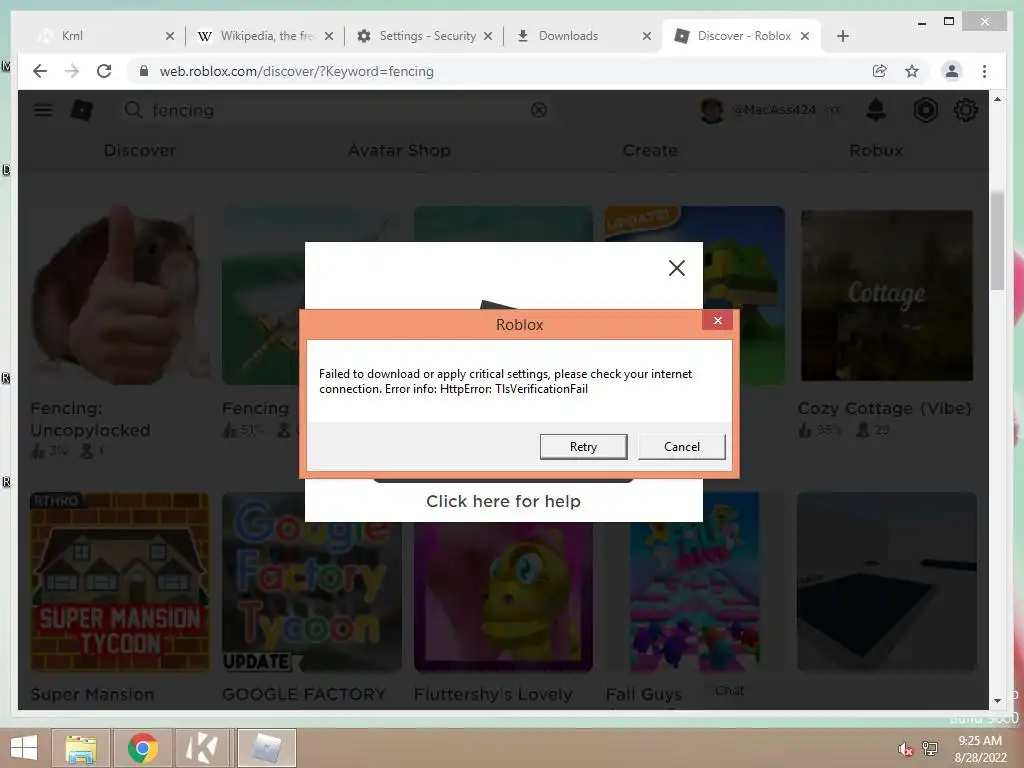Open Roblox settings gear

tap(966, 110)
